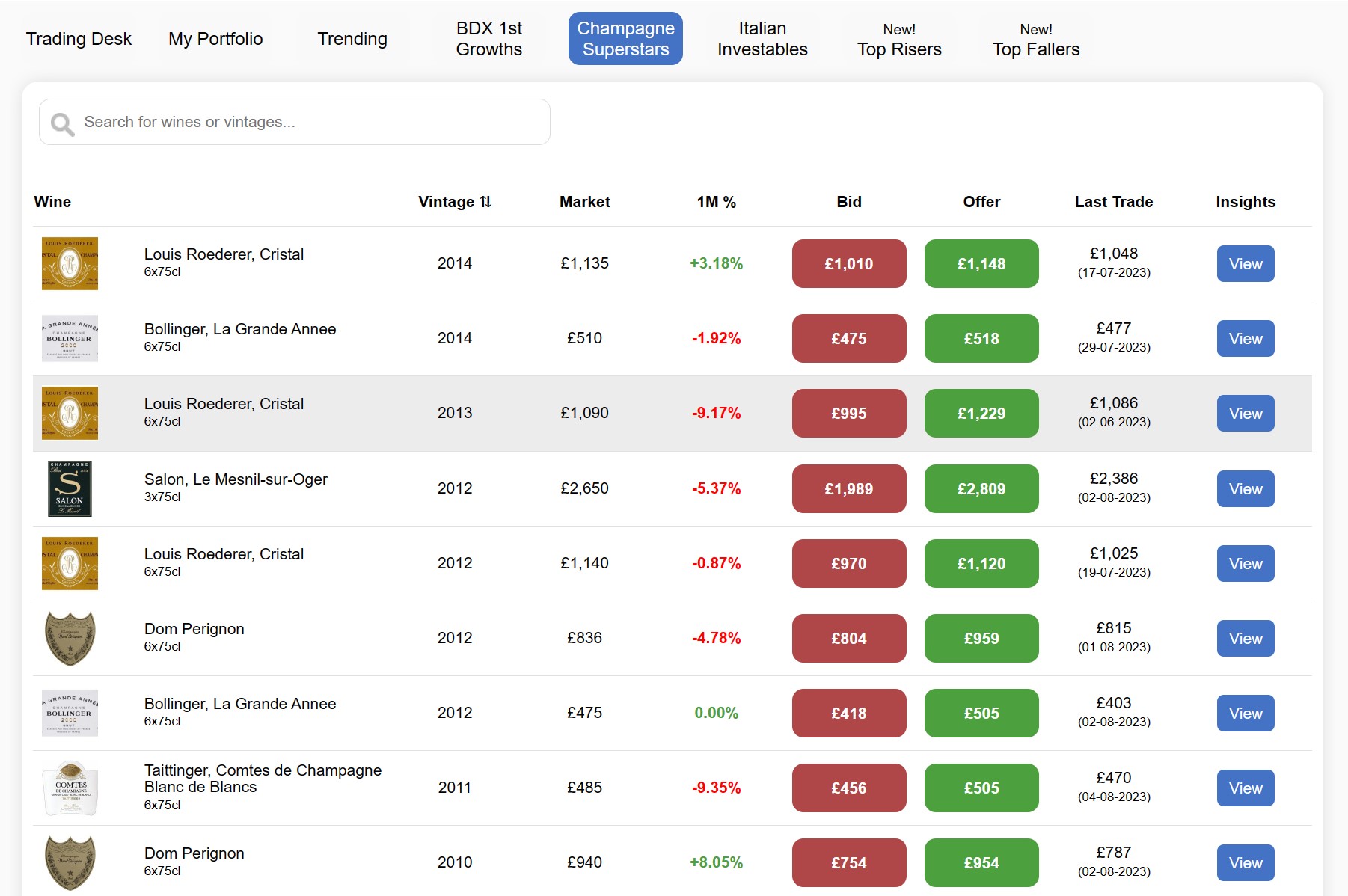View insights for Salon 2012
The width and height of the screenshot is (1348, 896).
[x=1246, y=488]
